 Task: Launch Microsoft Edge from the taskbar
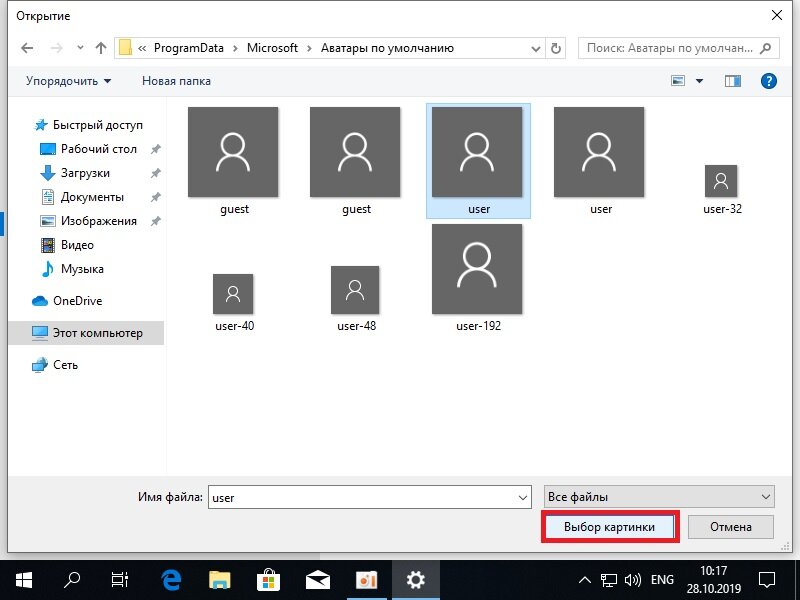169,579
